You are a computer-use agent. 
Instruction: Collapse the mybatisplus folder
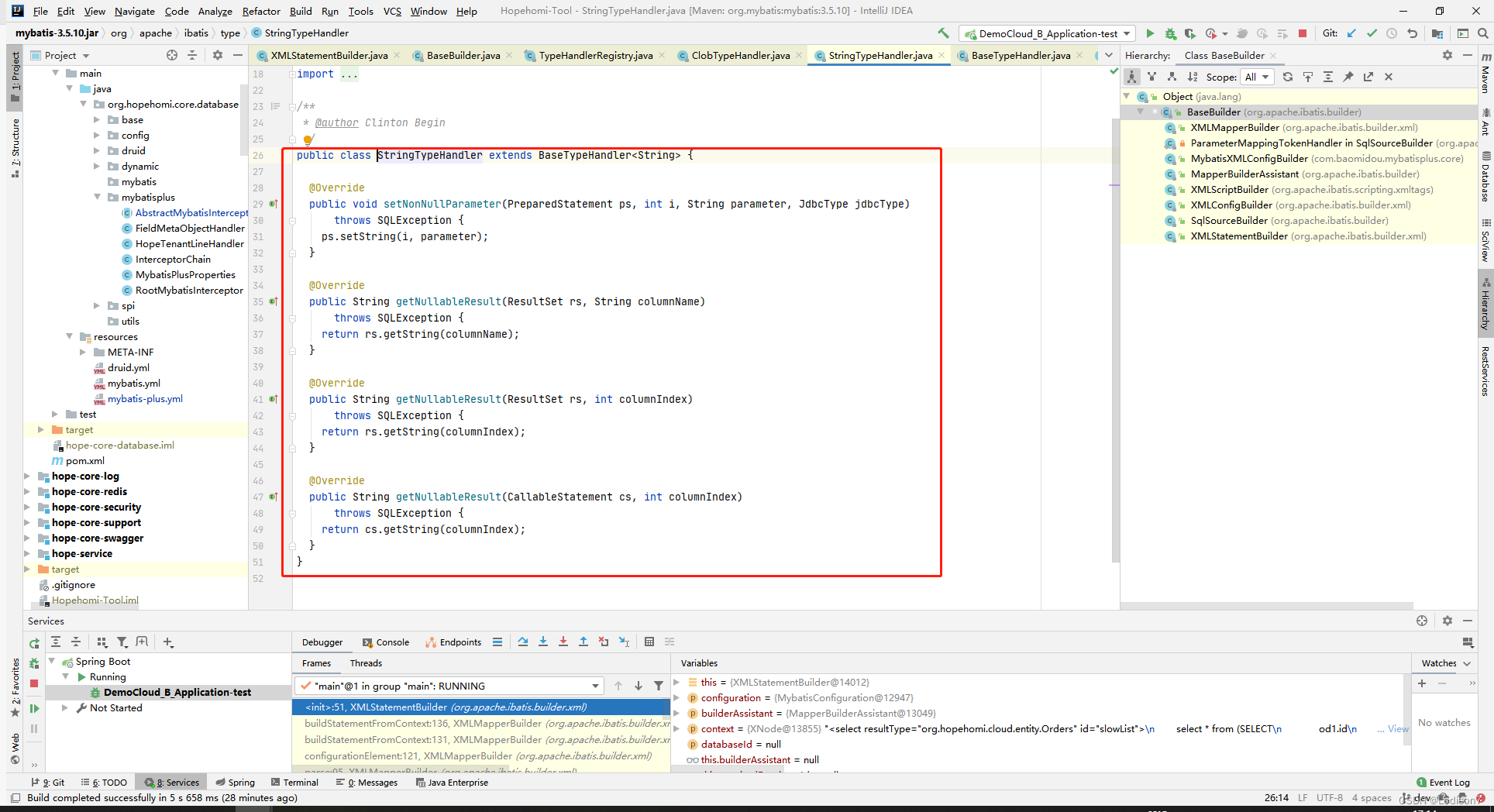pos(97,198)
